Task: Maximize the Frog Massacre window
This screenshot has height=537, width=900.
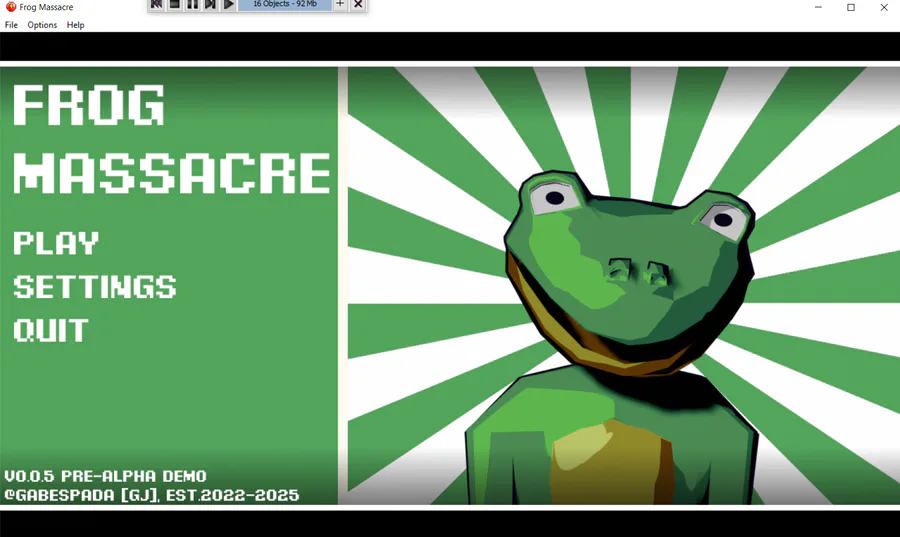Action: click(x=851, y=7)
